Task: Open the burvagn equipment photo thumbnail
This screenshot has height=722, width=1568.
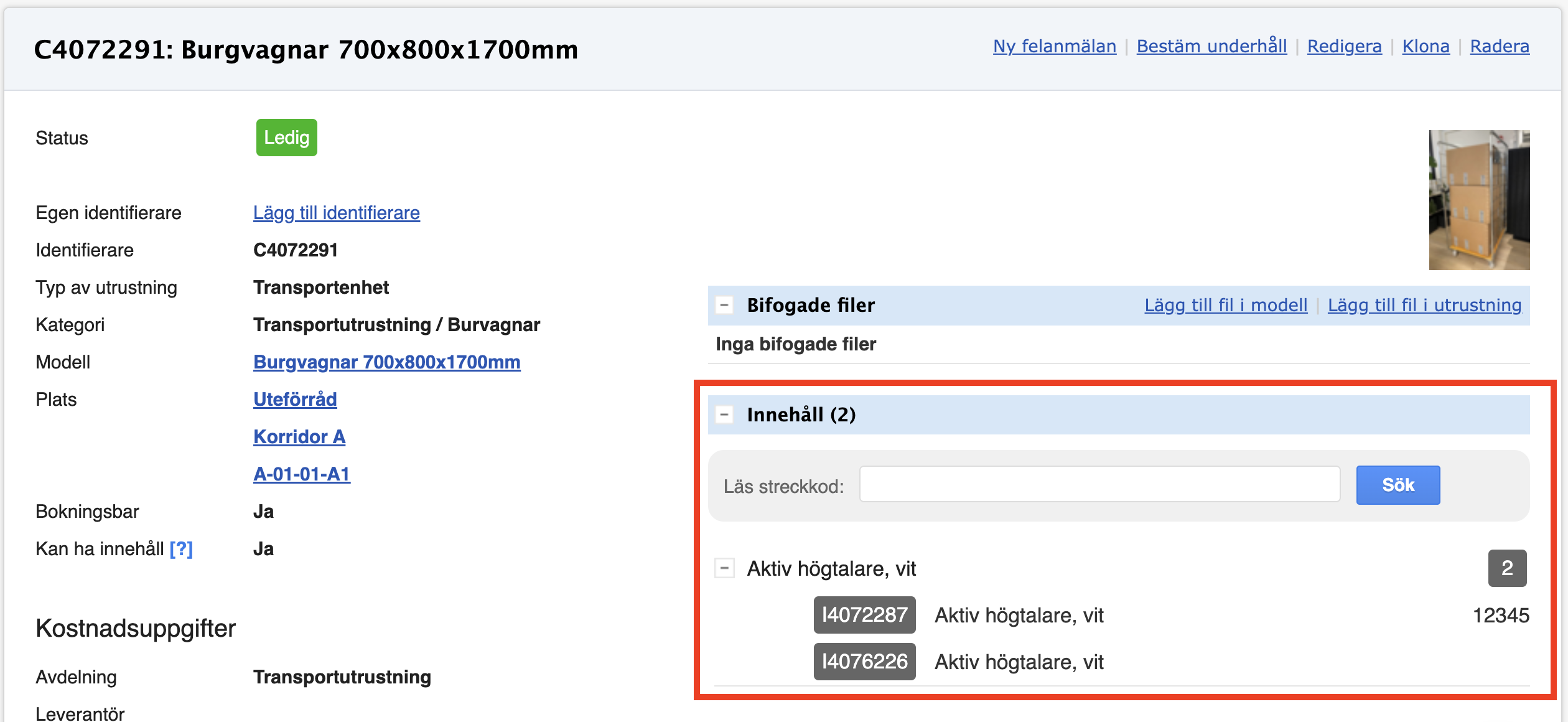Action: coord(1478,200)
